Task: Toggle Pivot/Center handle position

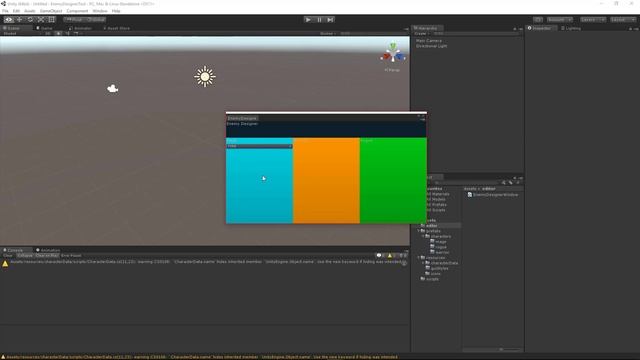Action: tap(74, 20)
